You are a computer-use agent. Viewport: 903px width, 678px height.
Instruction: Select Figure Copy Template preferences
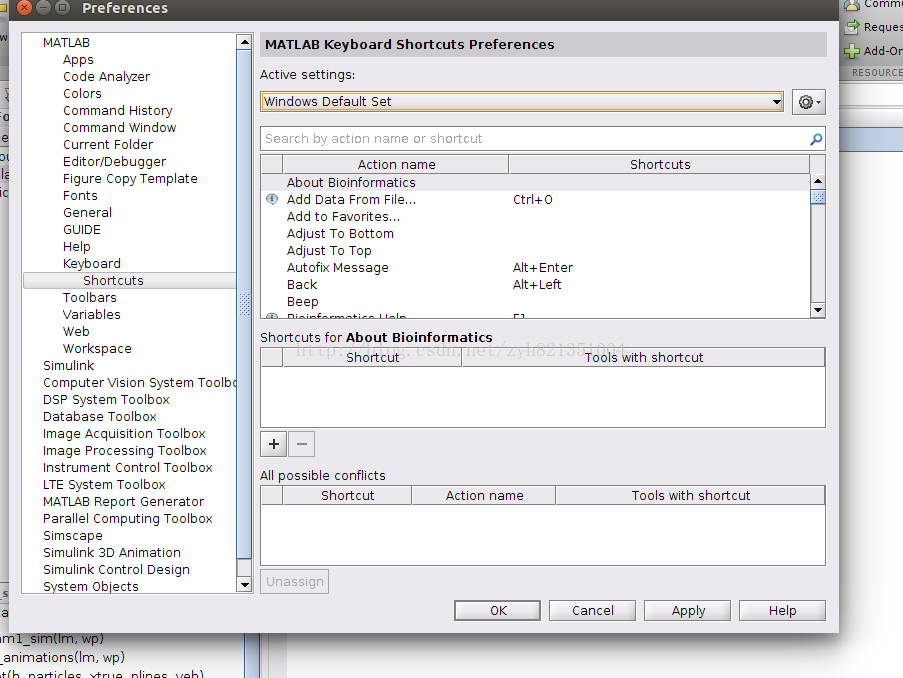point(130,179)
